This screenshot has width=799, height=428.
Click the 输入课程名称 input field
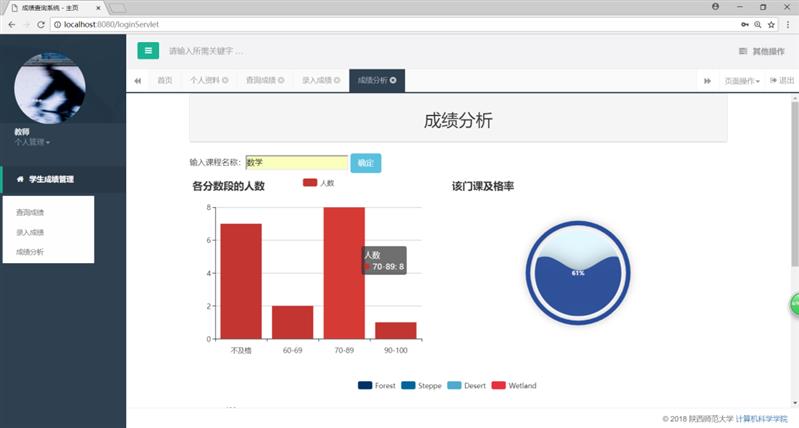297,163
